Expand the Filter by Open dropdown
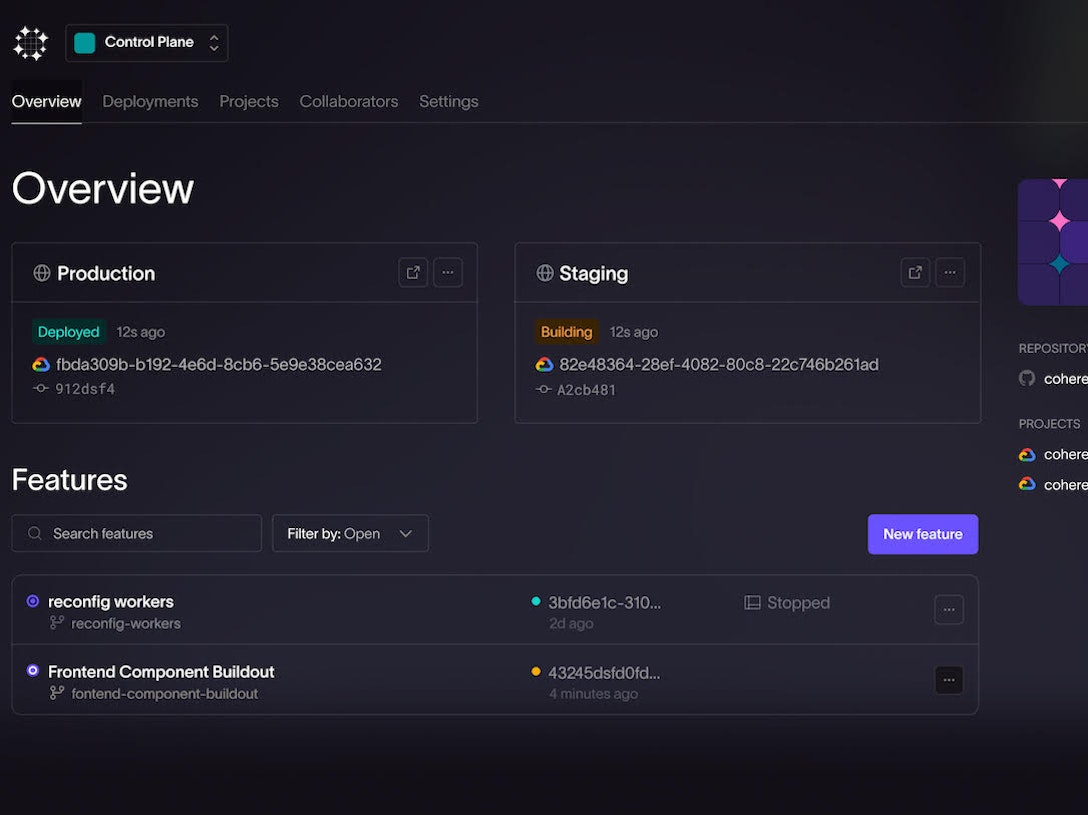 point(350,534)
